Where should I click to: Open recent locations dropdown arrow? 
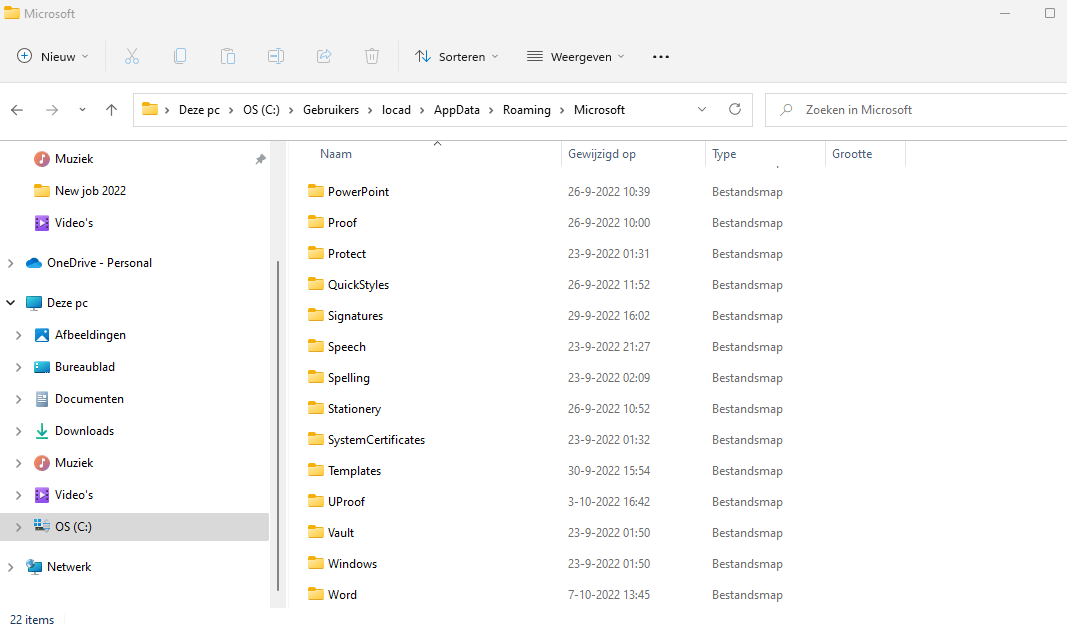pos(82,110)
